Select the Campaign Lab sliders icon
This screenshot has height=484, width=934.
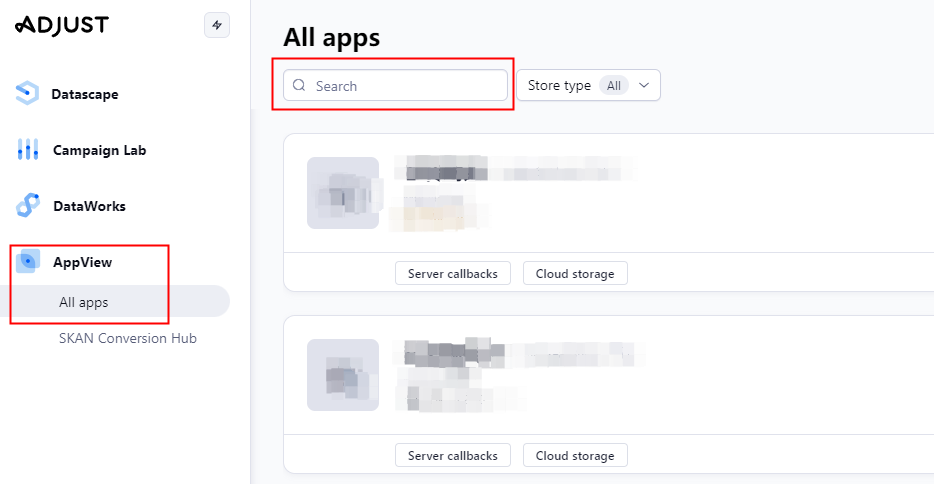[28, 150]
